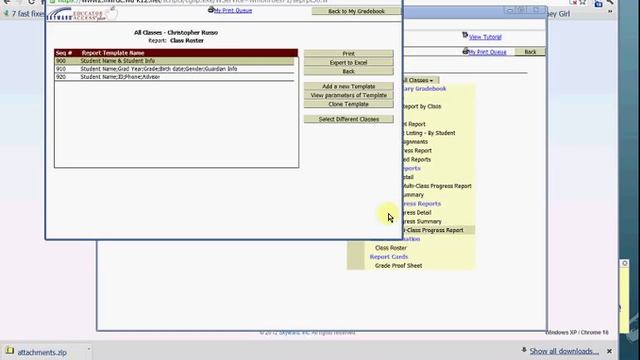Viewport: 640px width, 360px height.
Task: Select template row 910 with Guardian Info
Action: (x=174, y=69)
